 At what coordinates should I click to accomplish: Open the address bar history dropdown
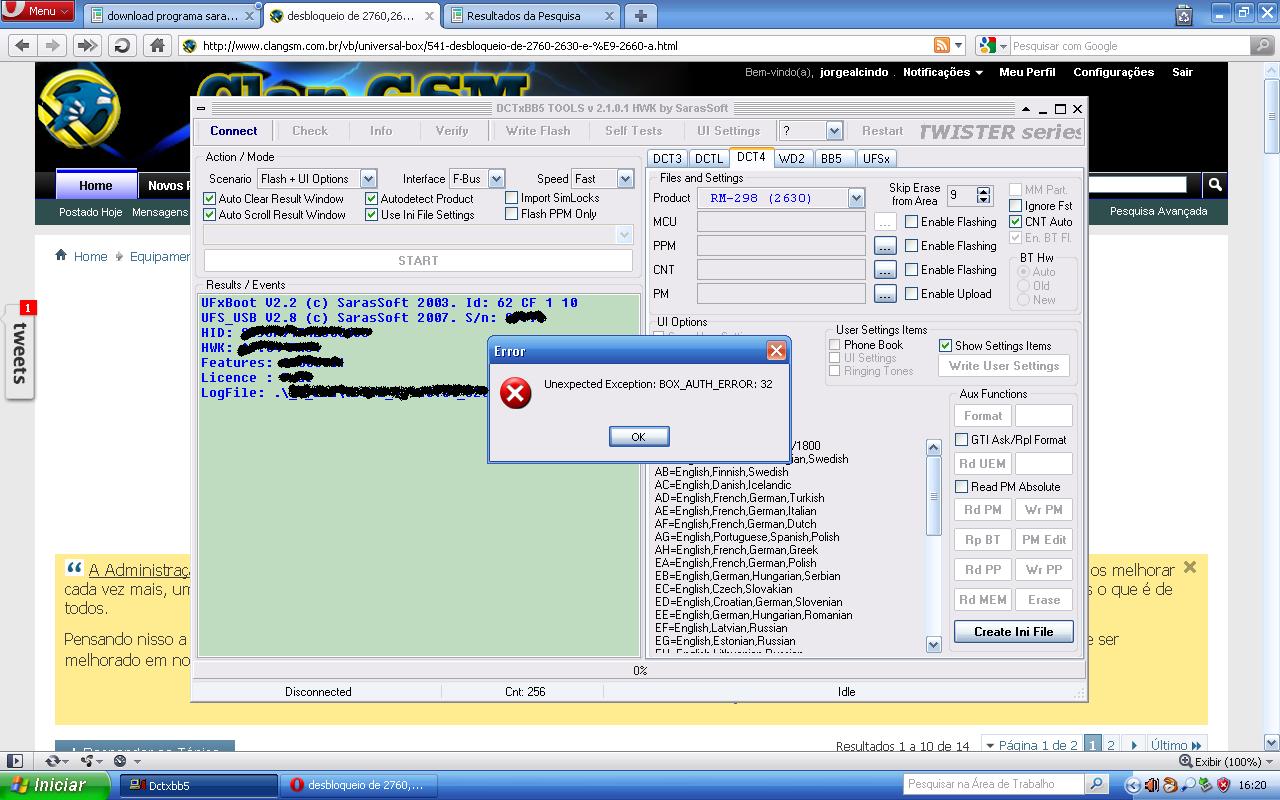tap(958, 45)
